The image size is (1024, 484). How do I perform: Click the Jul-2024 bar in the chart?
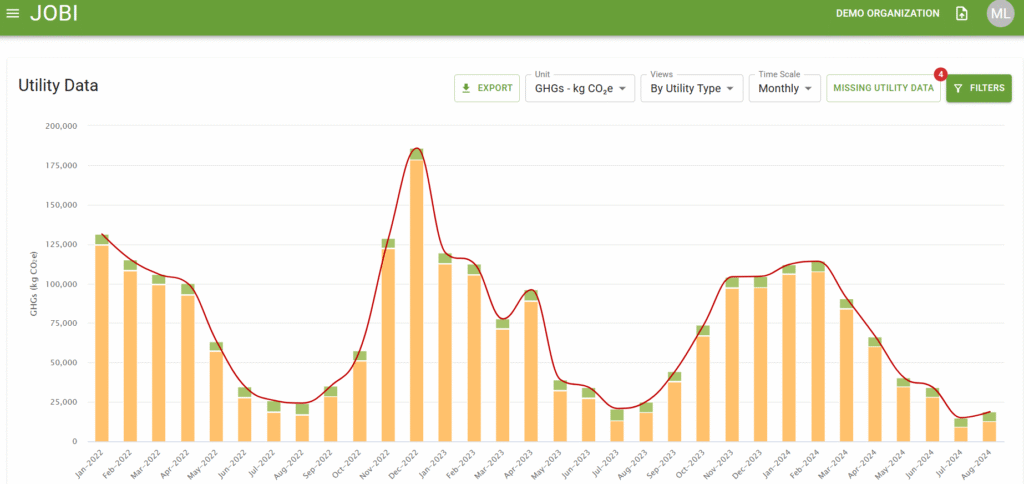[961, 430]
